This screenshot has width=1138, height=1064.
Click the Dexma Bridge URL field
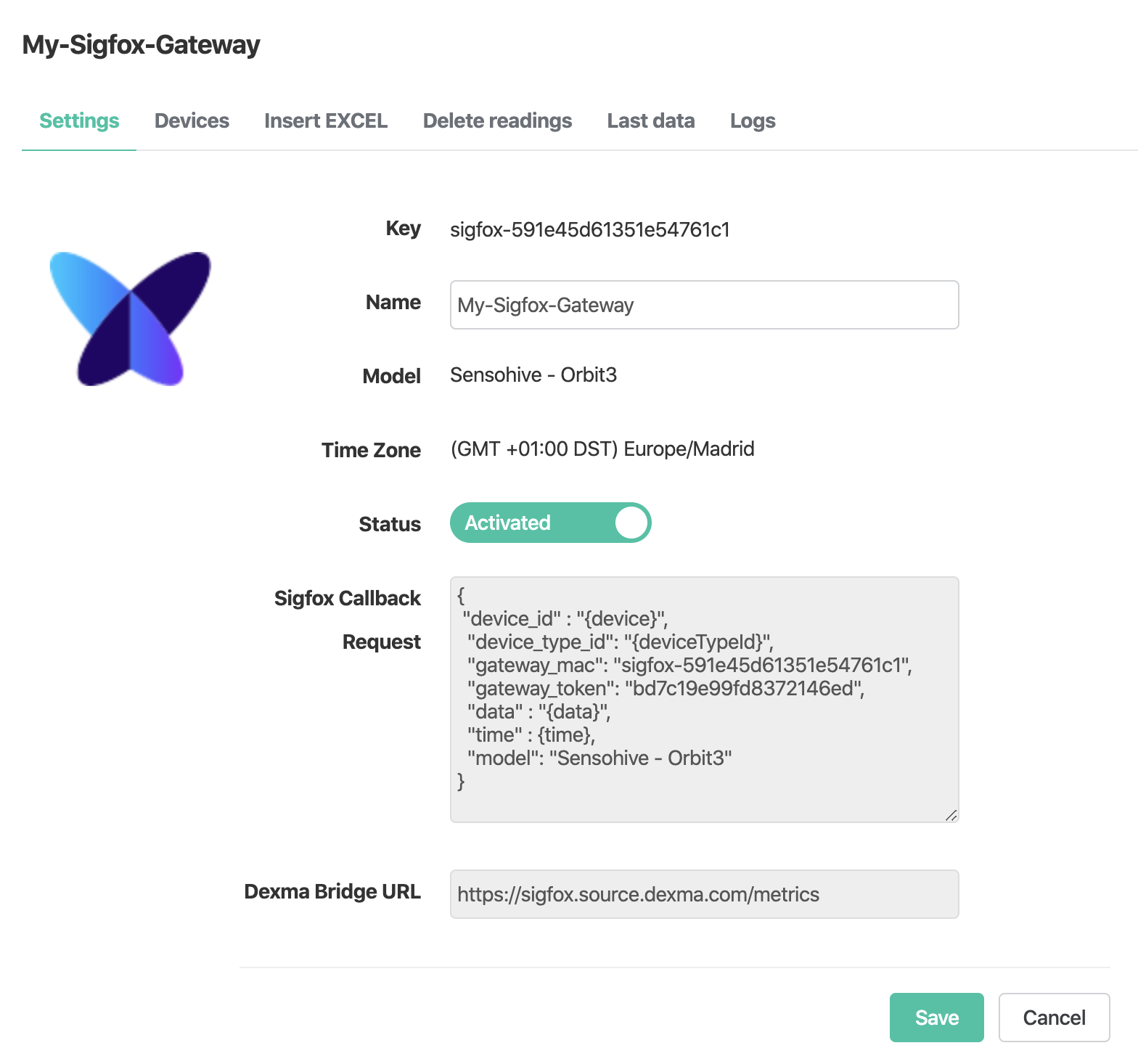pos(704,894)
